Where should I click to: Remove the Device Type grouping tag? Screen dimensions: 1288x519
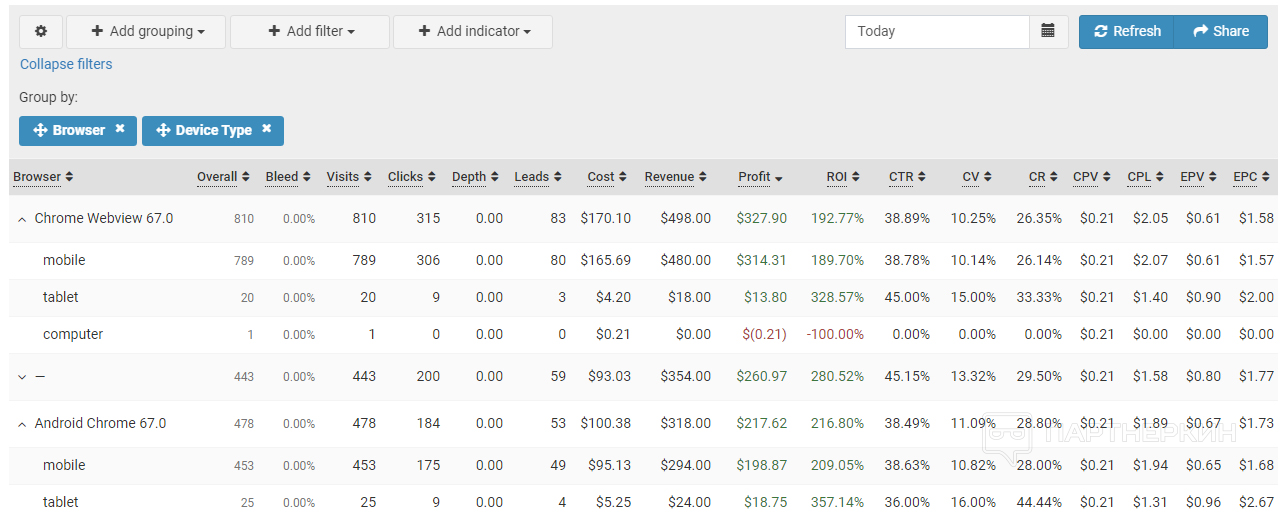[267, 129]
